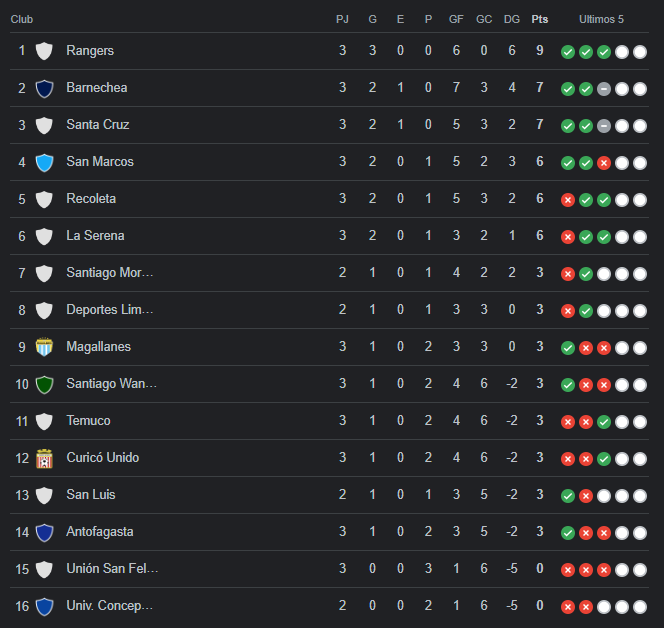Viewport: 664px width, 628px height.
Task: Click the Barnechea navy shield crest
Action: [x=44, y=89]
